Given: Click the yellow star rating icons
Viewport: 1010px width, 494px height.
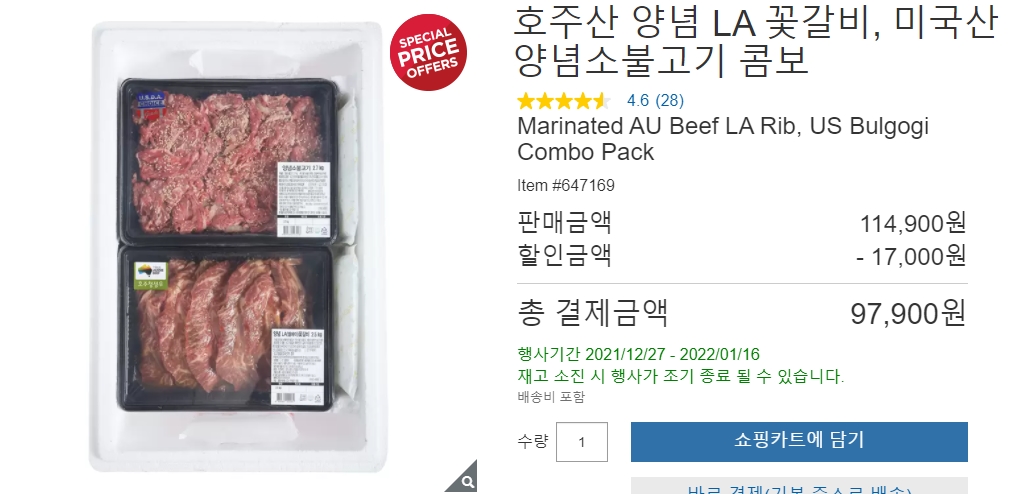Looking at the screenshot, I should 564,101.
